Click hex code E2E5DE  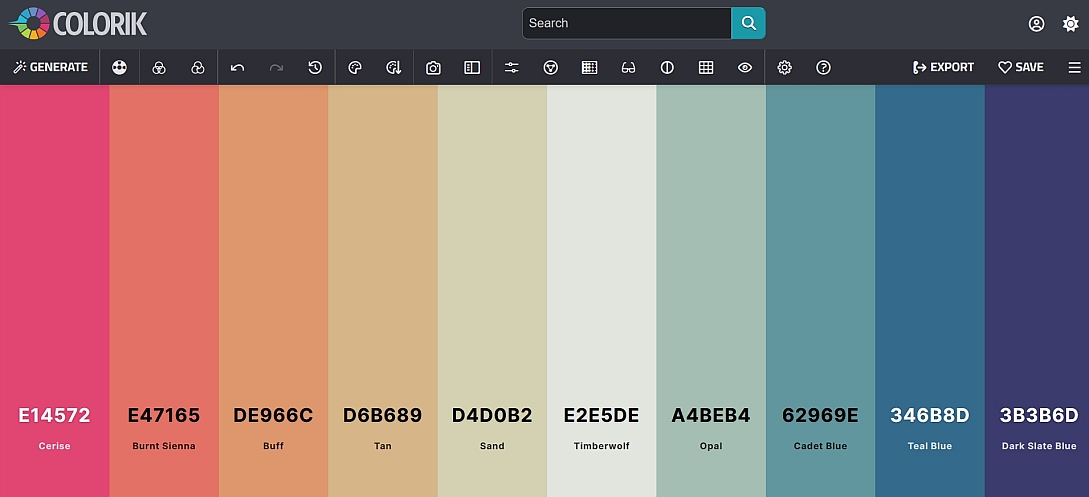(x=601, y=416)
